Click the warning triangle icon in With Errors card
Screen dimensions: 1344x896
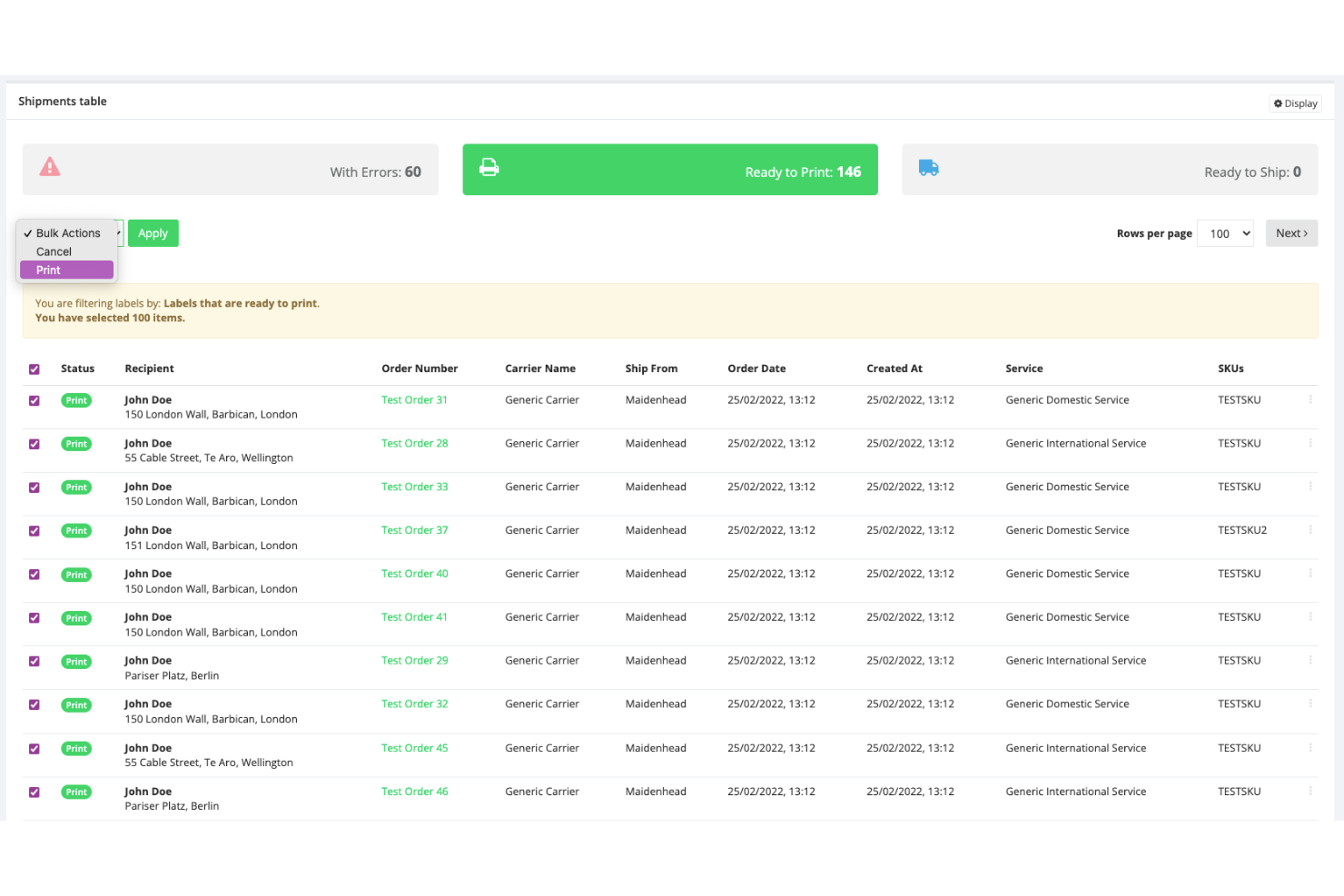(x=50, y=167)
